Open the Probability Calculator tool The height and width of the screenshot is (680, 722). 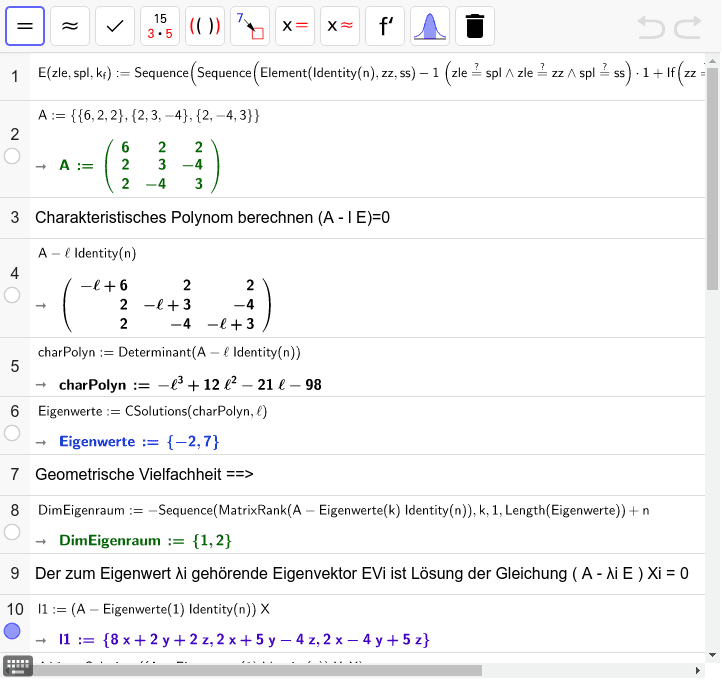tap(430, 26)
